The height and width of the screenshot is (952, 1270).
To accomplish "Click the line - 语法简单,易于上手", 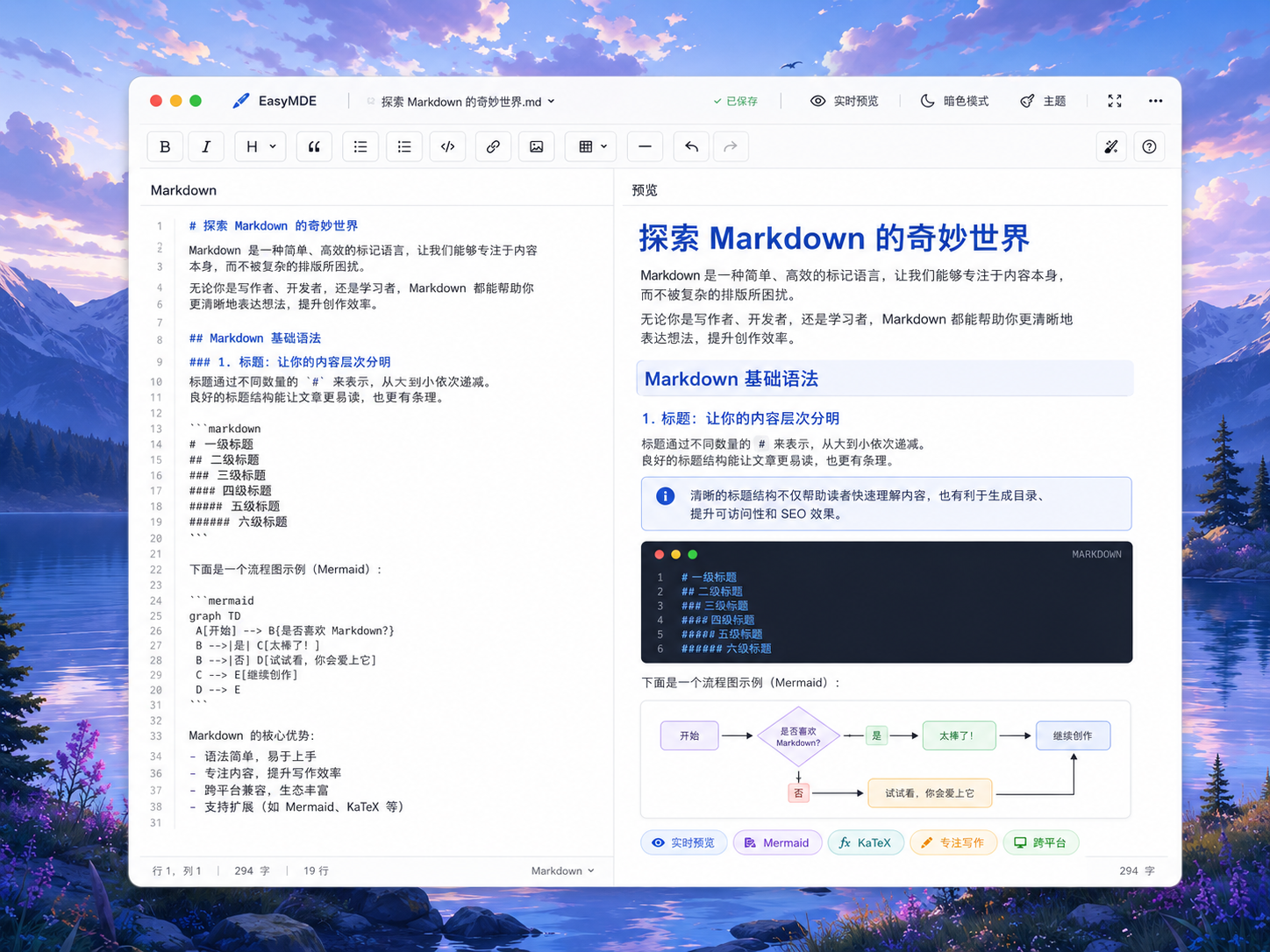I will [x=253, y=757].
